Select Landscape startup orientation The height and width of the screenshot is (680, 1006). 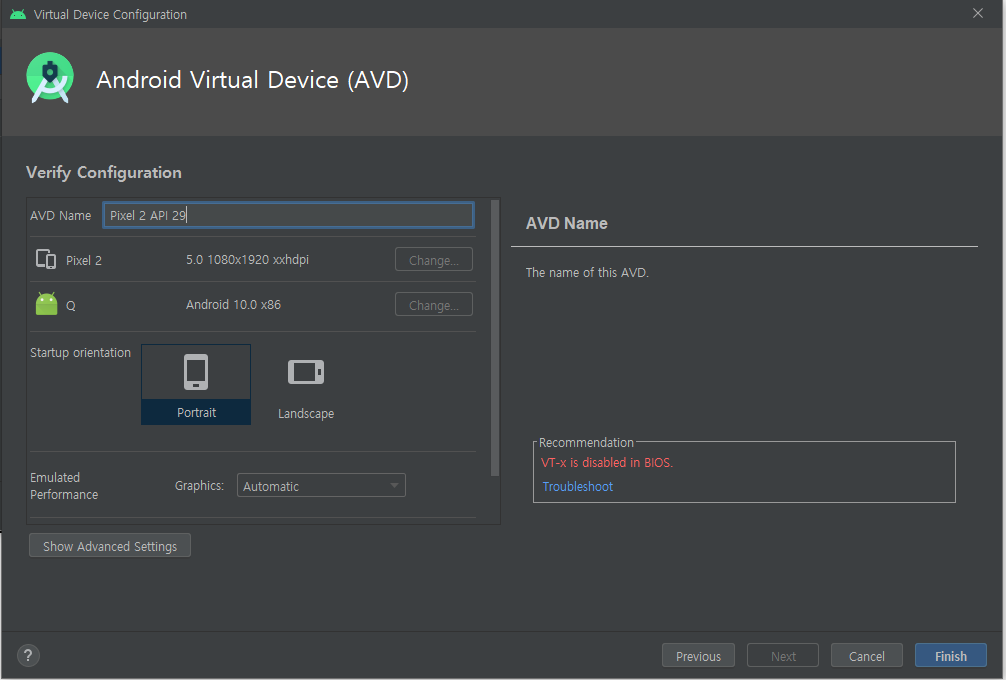306,387
